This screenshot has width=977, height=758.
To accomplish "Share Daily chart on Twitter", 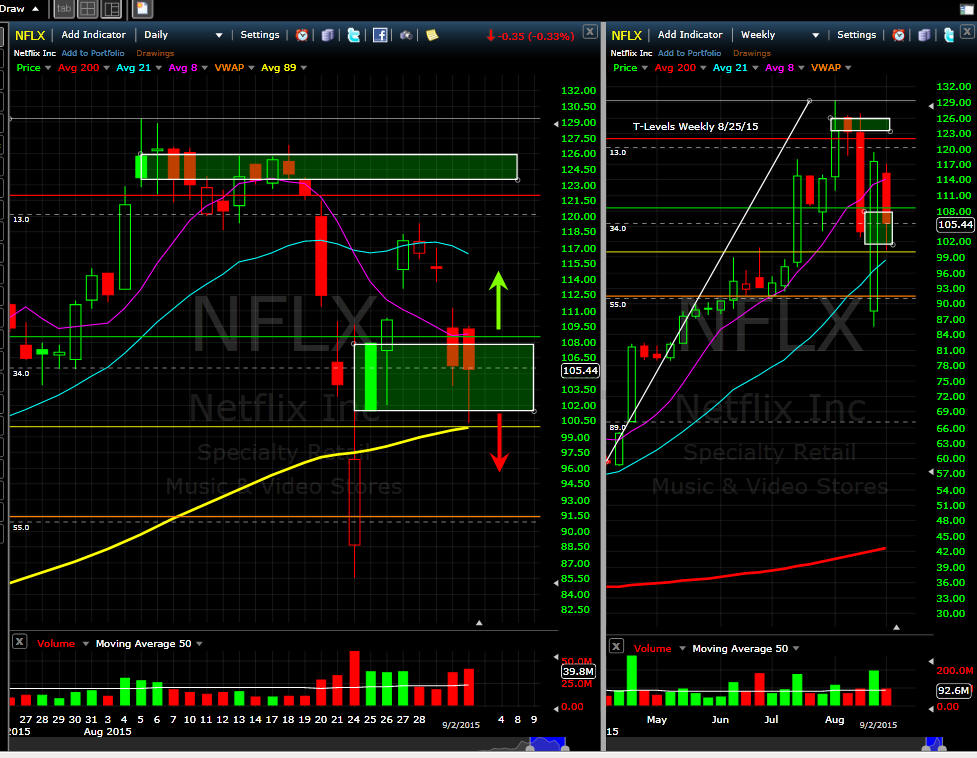I will (353, 35).
